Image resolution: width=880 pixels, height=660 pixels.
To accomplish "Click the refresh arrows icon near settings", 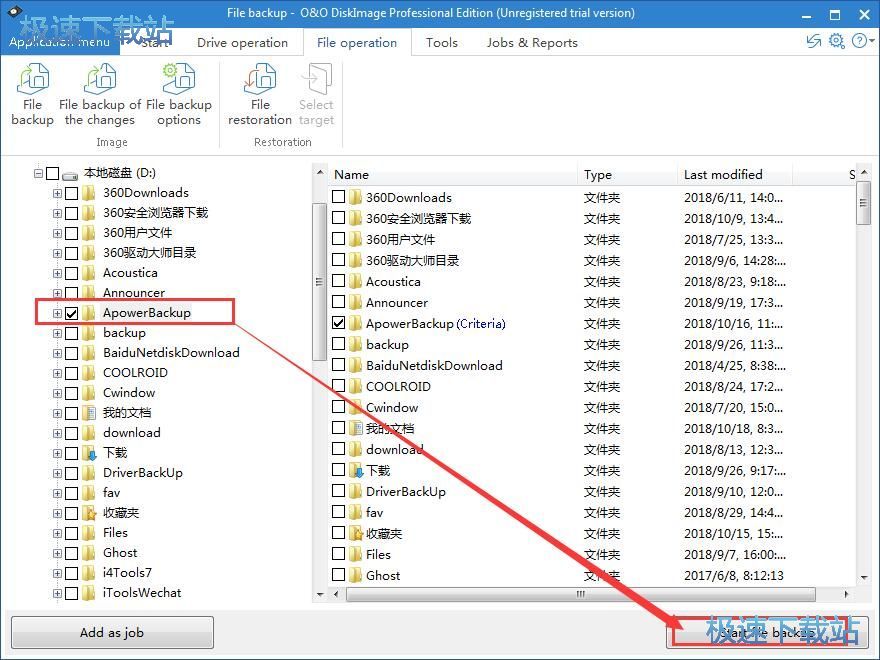I will [813, 41].
